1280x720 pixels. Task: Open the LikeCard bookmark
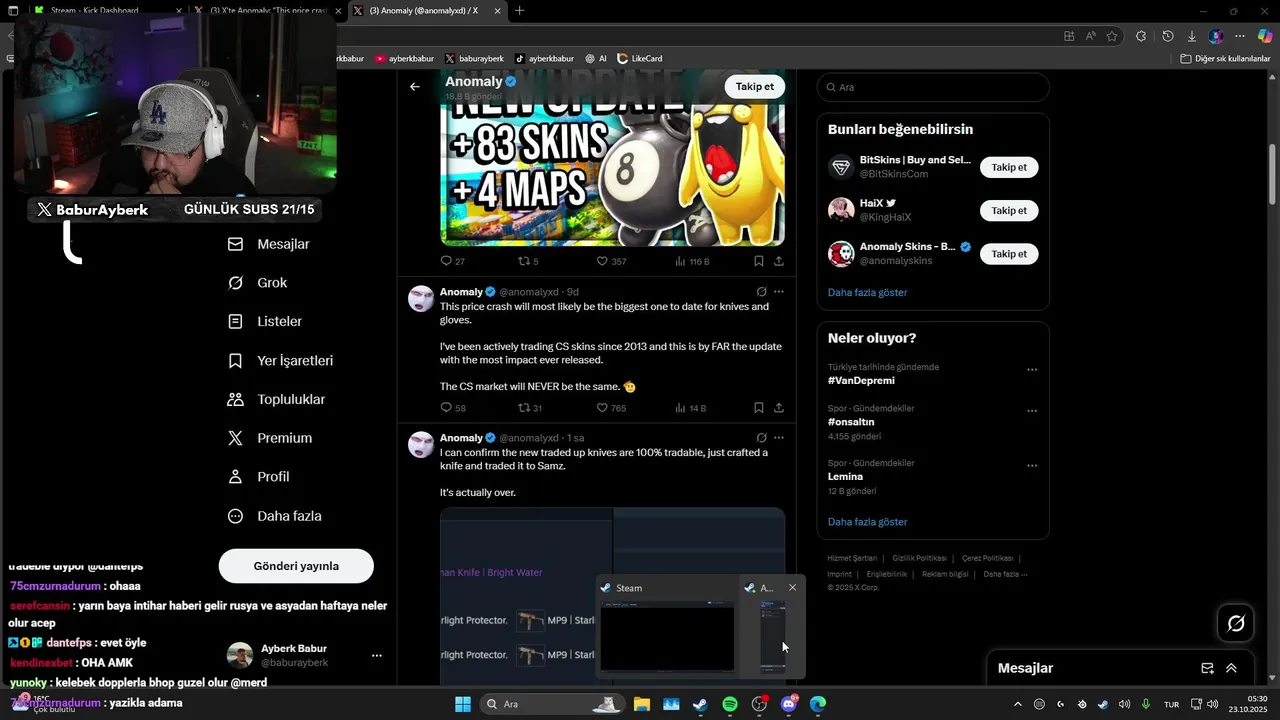[640, 59]
